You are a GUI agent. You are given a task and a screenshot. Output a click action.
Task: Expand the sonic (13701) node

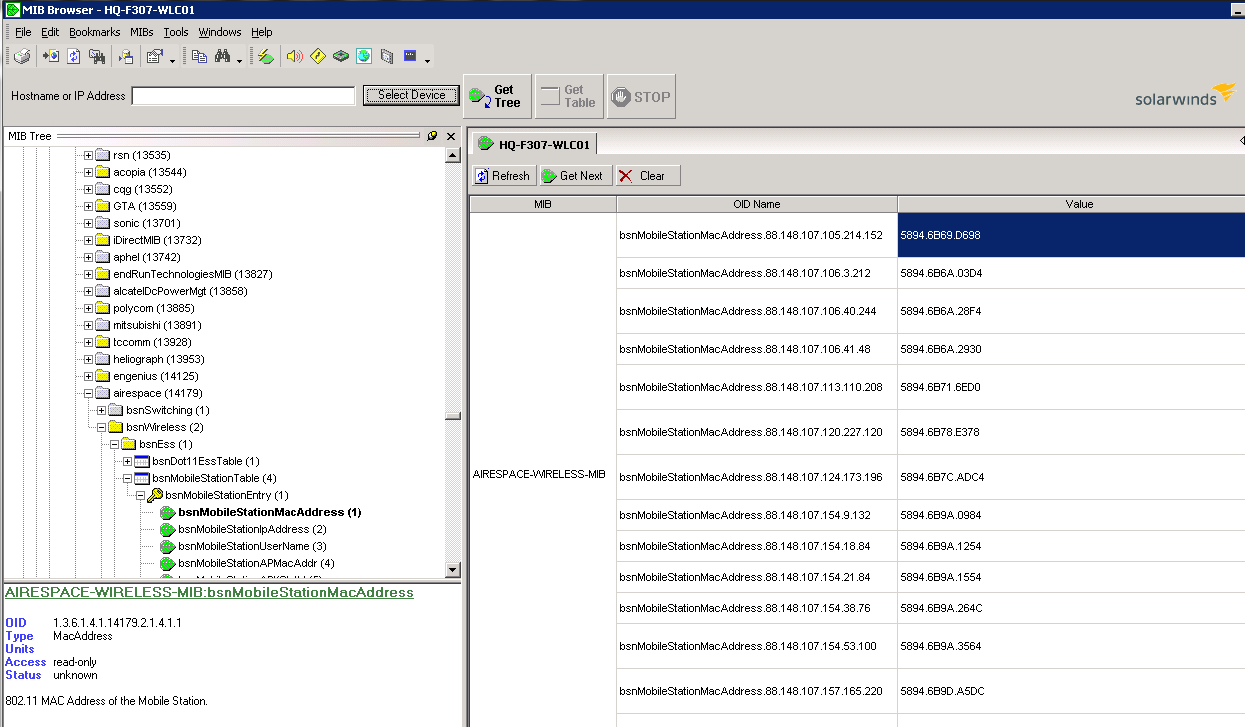[x=88, y=223]
